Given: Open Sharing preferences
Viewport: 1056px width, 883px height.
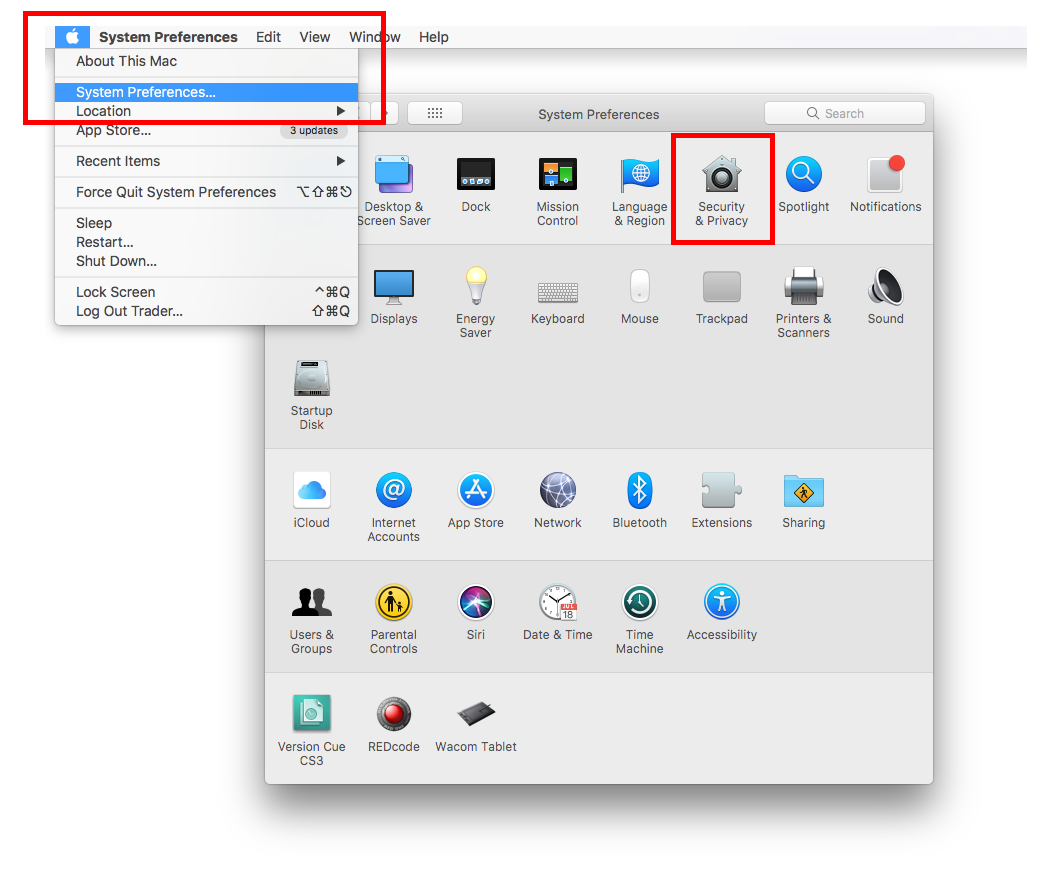Looking at the screenshot, I should (803, 500).
